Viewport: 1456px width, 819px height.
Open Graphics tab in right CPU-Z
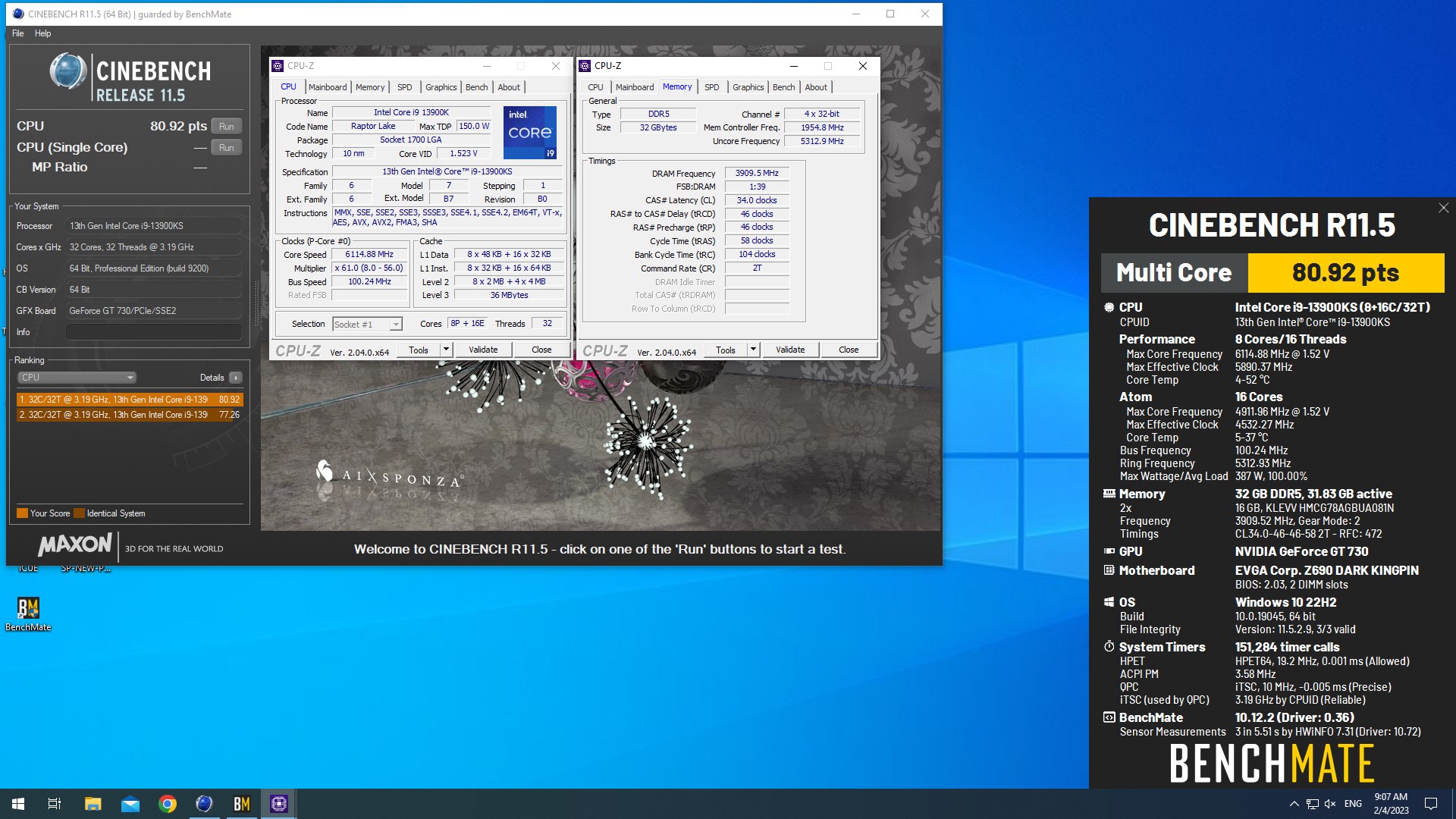click(x=748, y=87)
